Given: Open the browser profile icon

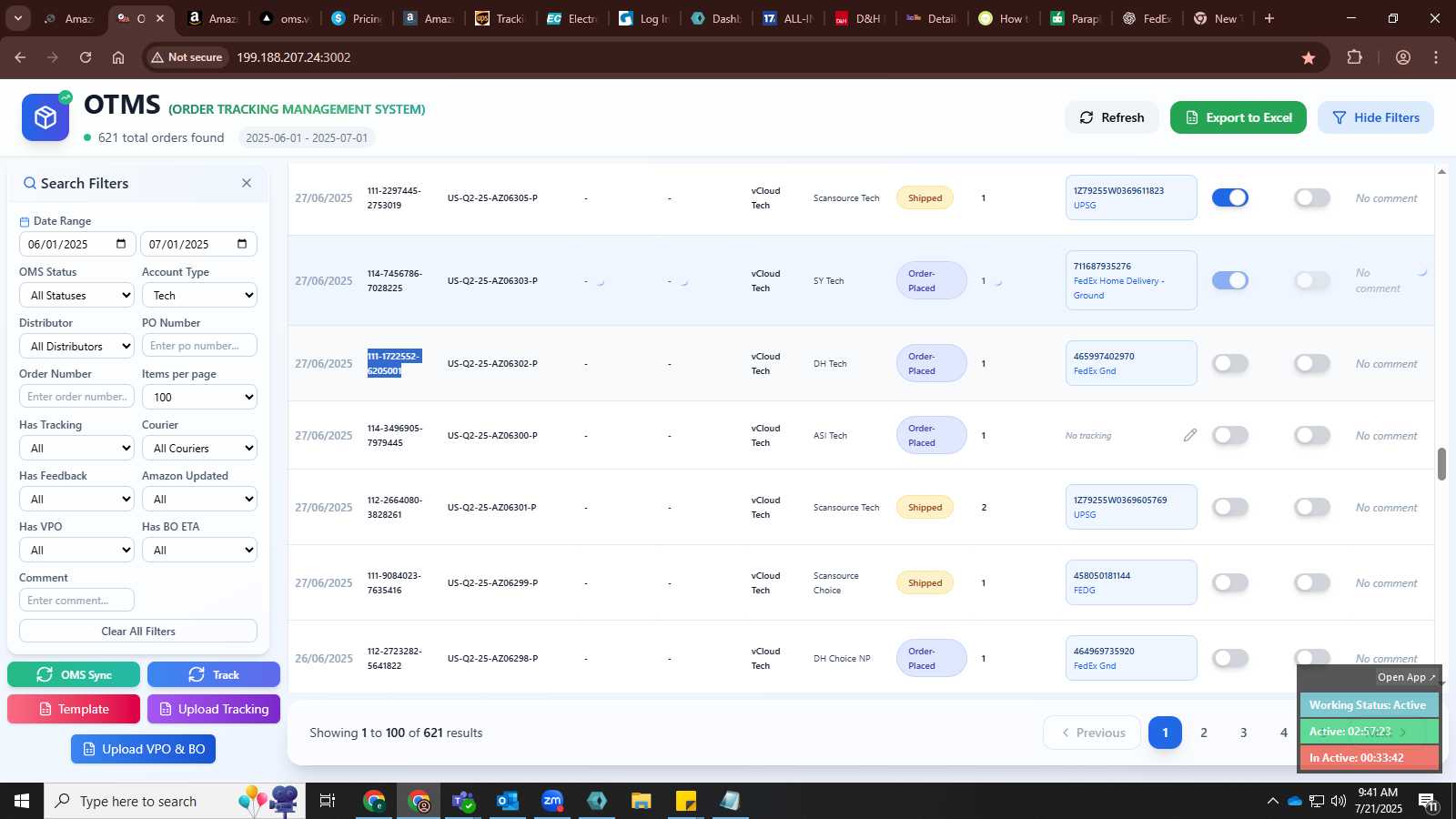Looking at the screenshot, I should tap(1403, 57).
